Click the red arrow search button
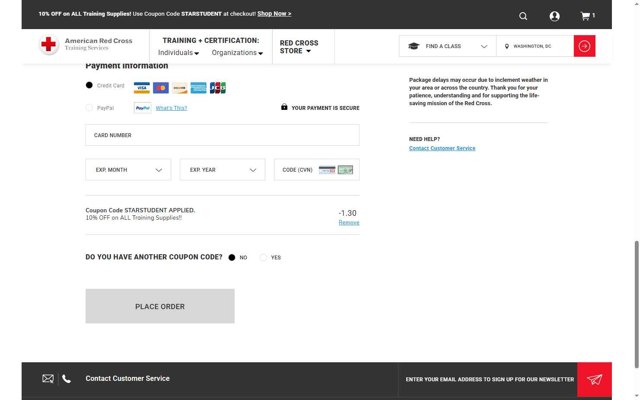 (x=584, y=46)
